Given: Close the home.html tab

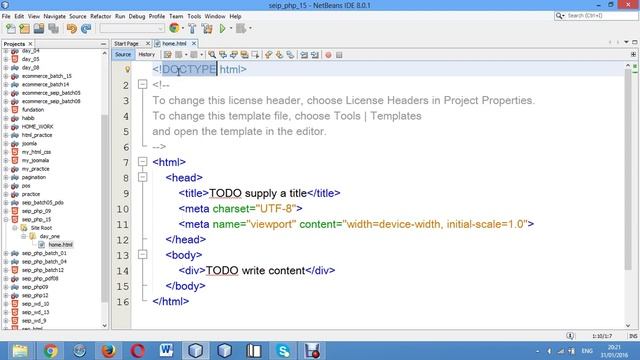Looking at the screenshot, I should point(194,43).
